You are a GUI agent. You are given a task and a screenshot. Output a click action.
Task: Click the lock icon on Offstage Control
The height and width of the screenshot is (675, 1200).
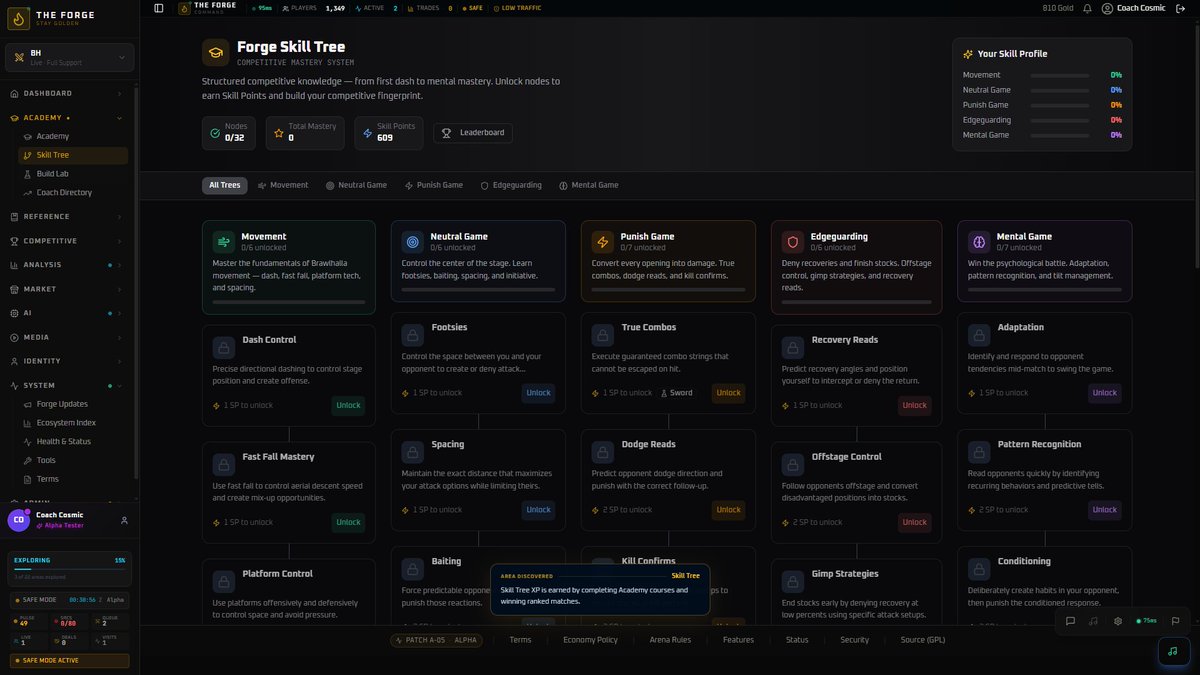coord(793,464)
